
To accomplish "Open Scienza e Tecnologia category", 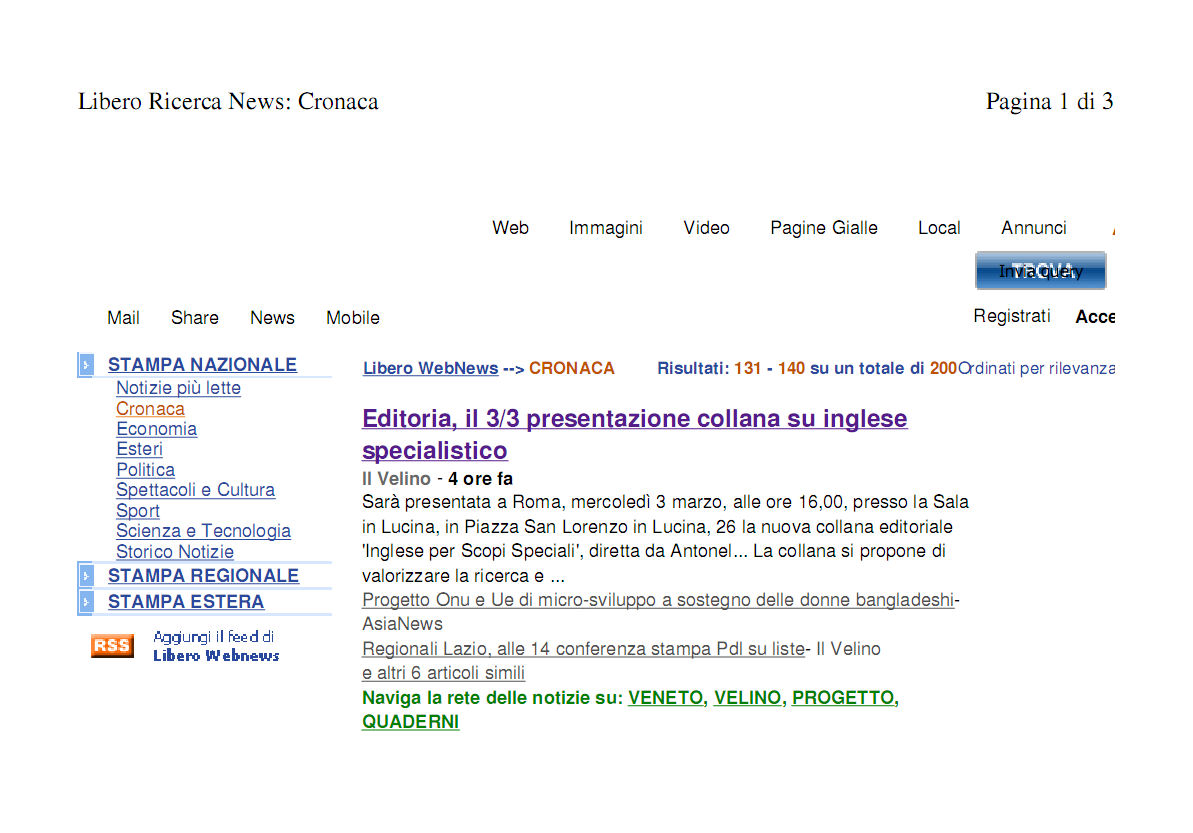I will [203, 531].
